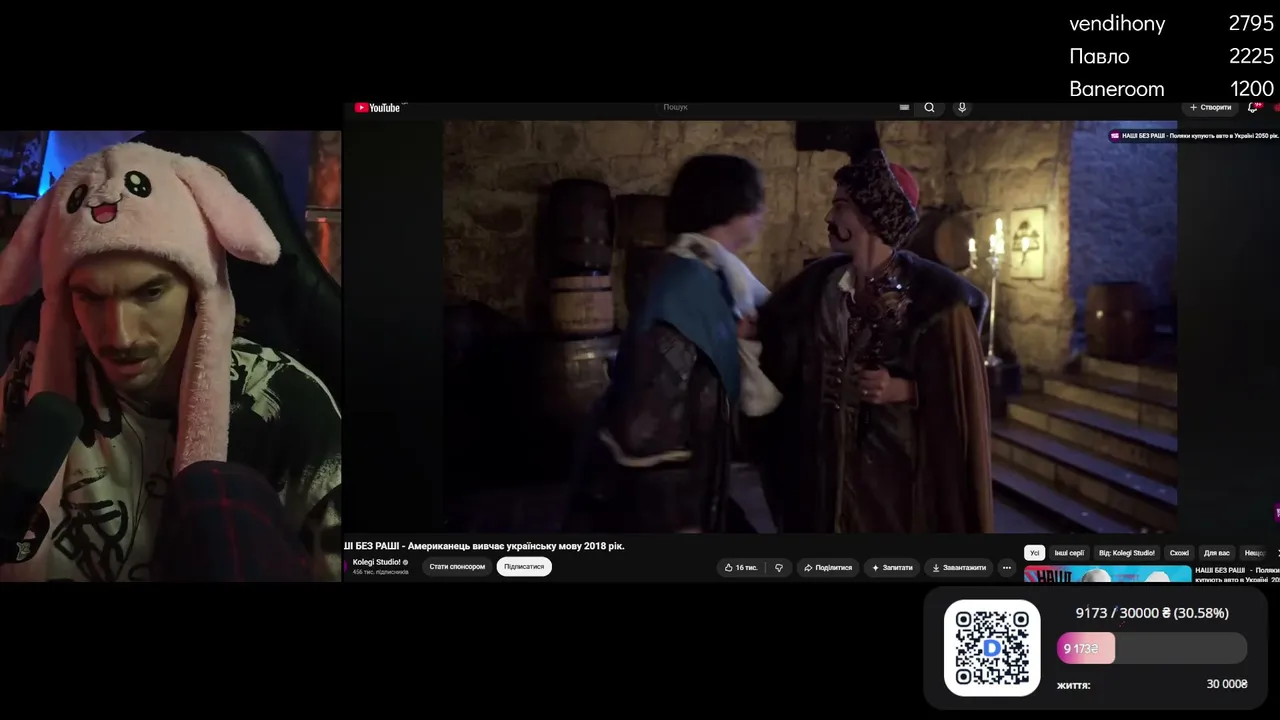
Task: Click donor name Павло in leaderboard
Action: [x=1099, y=56]
